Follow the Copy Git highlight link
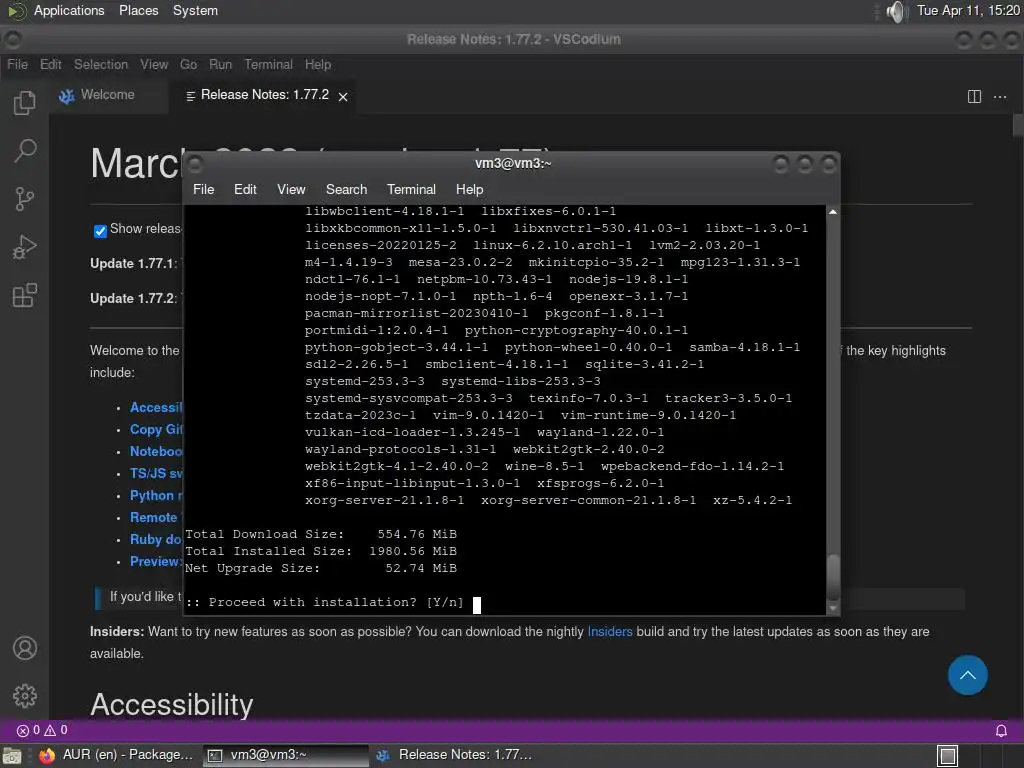 coord(155,429)
